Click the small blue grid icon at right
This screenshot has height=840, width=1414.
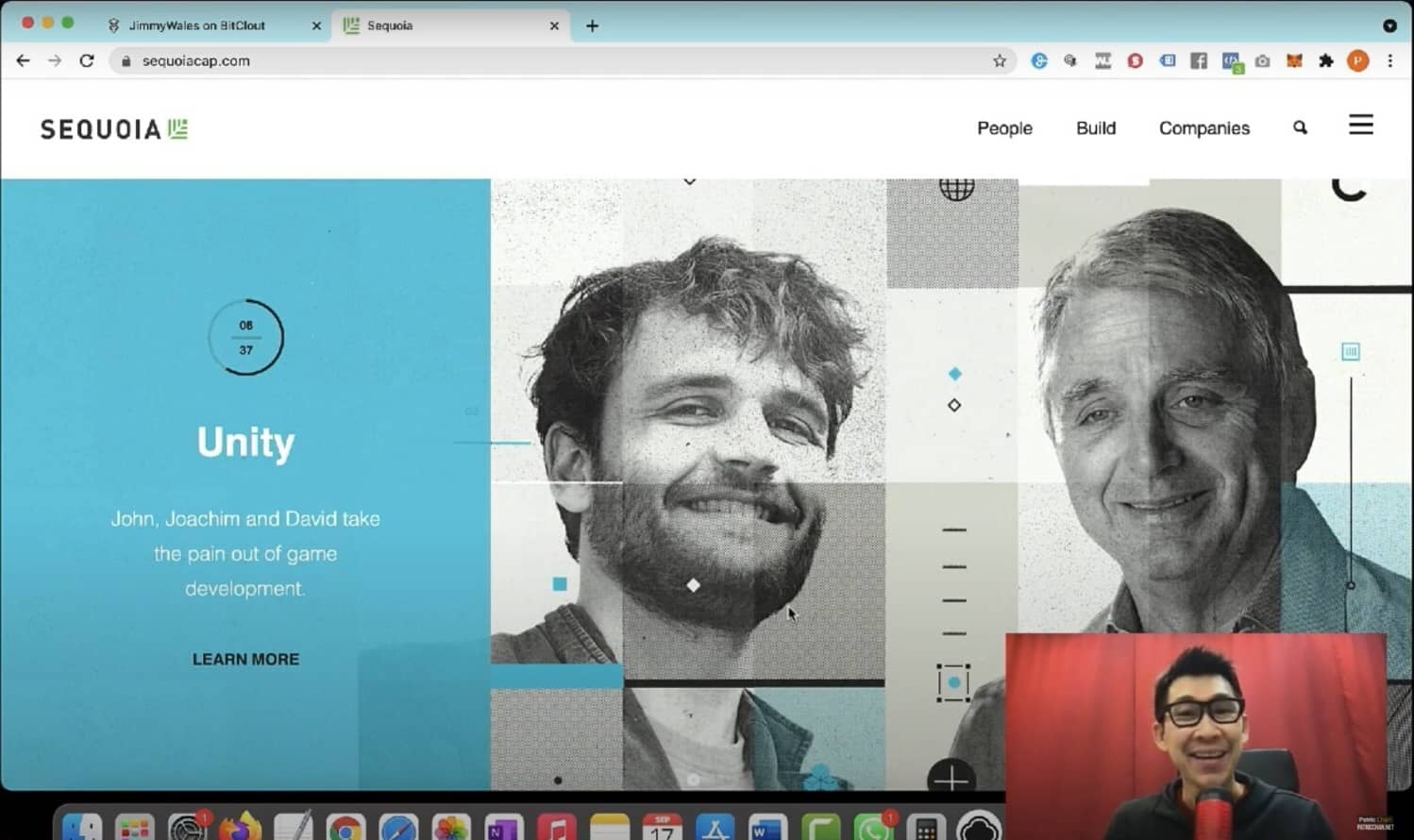pyautogui.click(x=1351, y=352)
